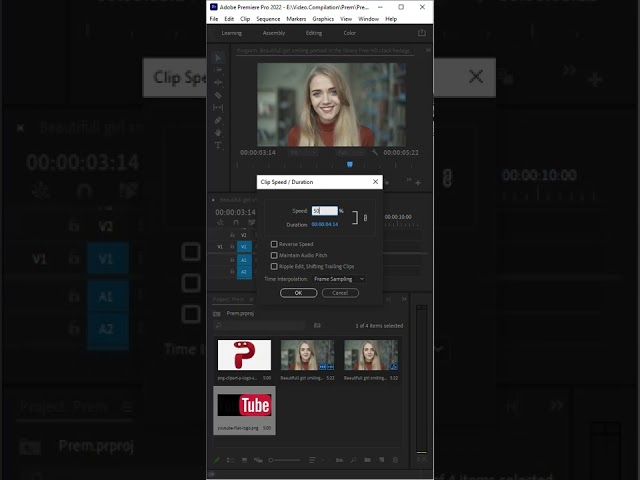Select the Slip tool
640x480 pixels.
pos(218,107)
